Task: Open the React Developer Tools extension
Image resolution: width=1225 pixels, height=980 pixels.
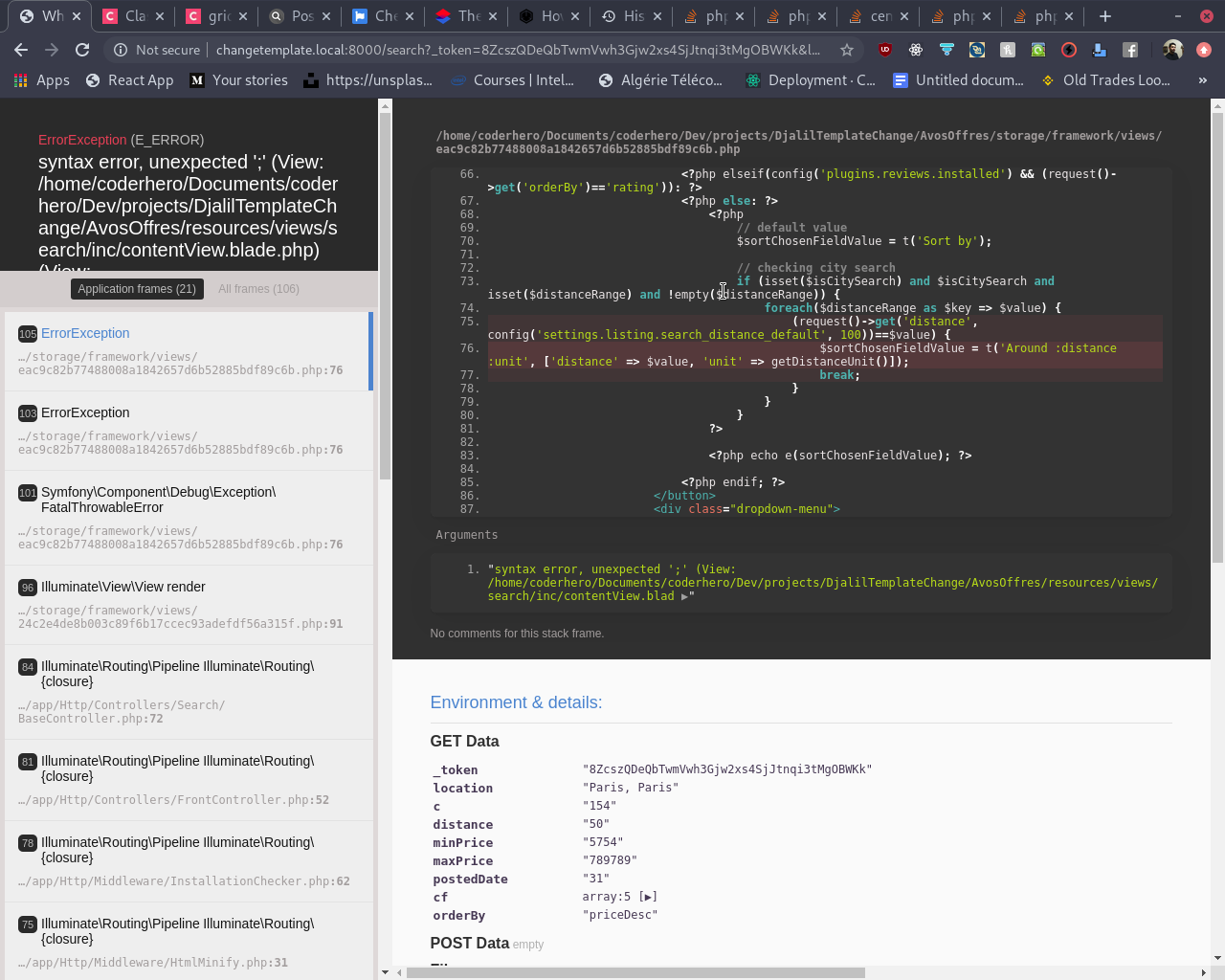Action: point(916,50)
